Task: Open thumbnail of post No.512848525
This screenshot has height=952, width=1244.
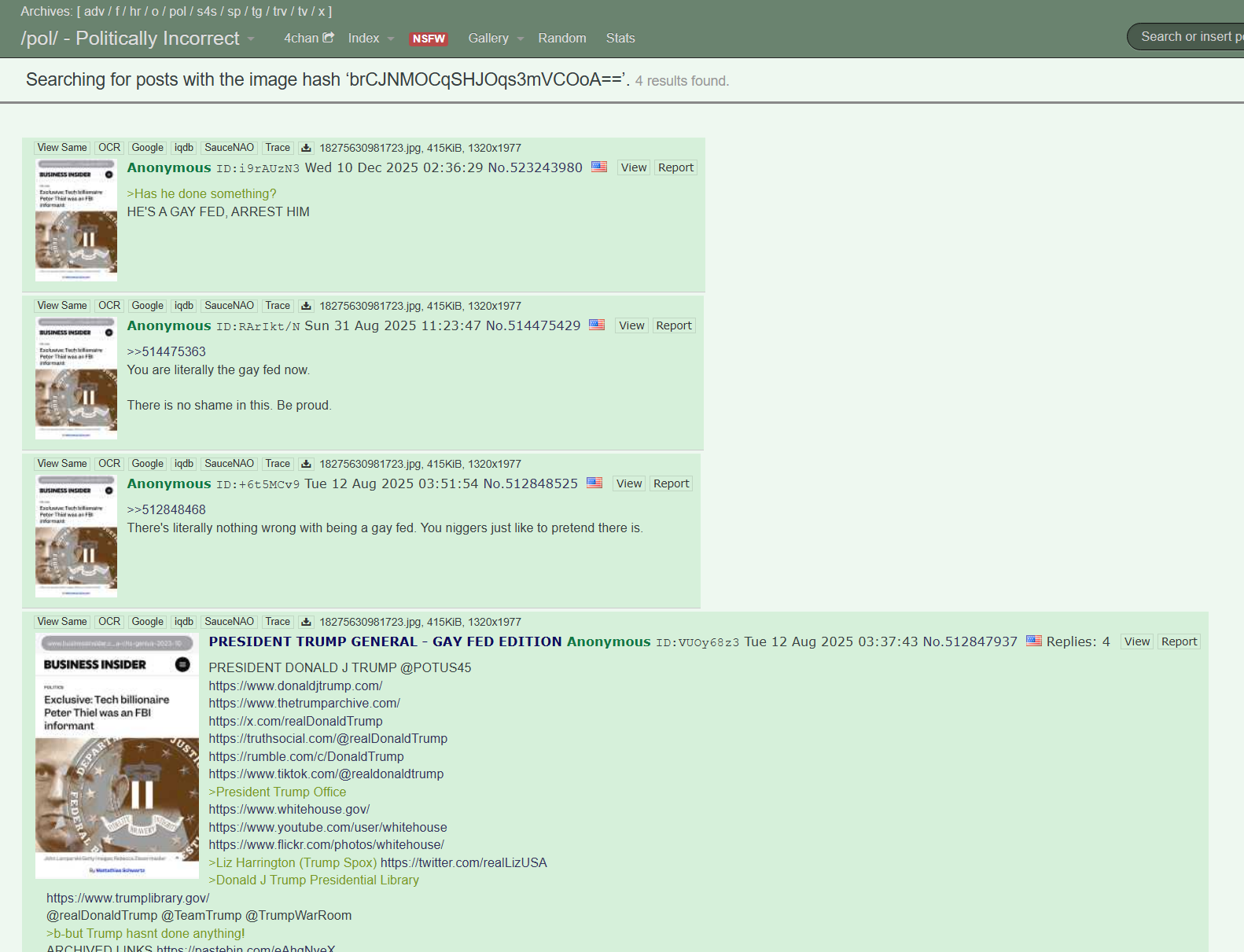Action: [x=76, y=535]
